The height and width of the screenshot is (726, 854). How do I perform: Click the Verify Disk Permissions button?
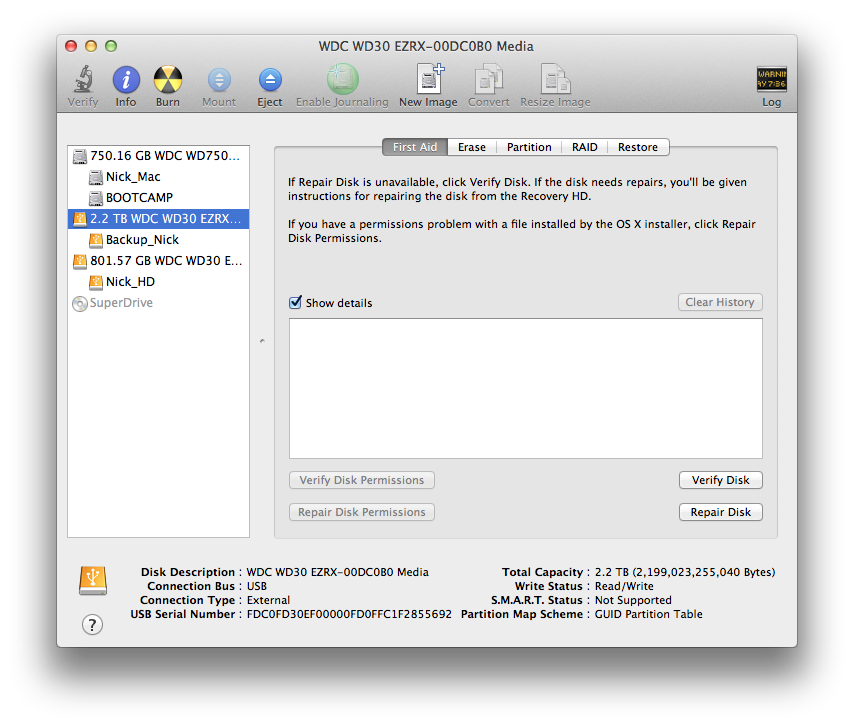pyautogui.click(x=362, y=480)
